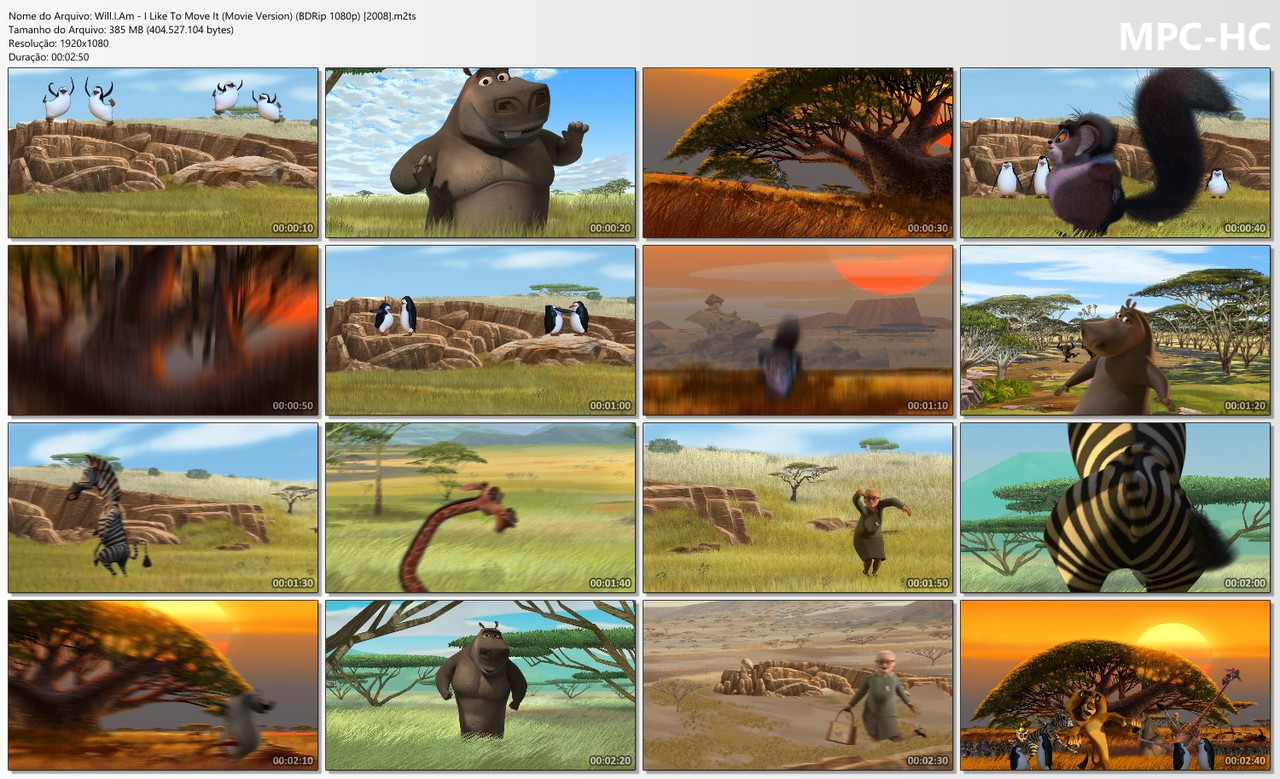Open the running old lady frame at 00:01:50
This screenshot has width=1280, height=779.
(x=796, y=508)
